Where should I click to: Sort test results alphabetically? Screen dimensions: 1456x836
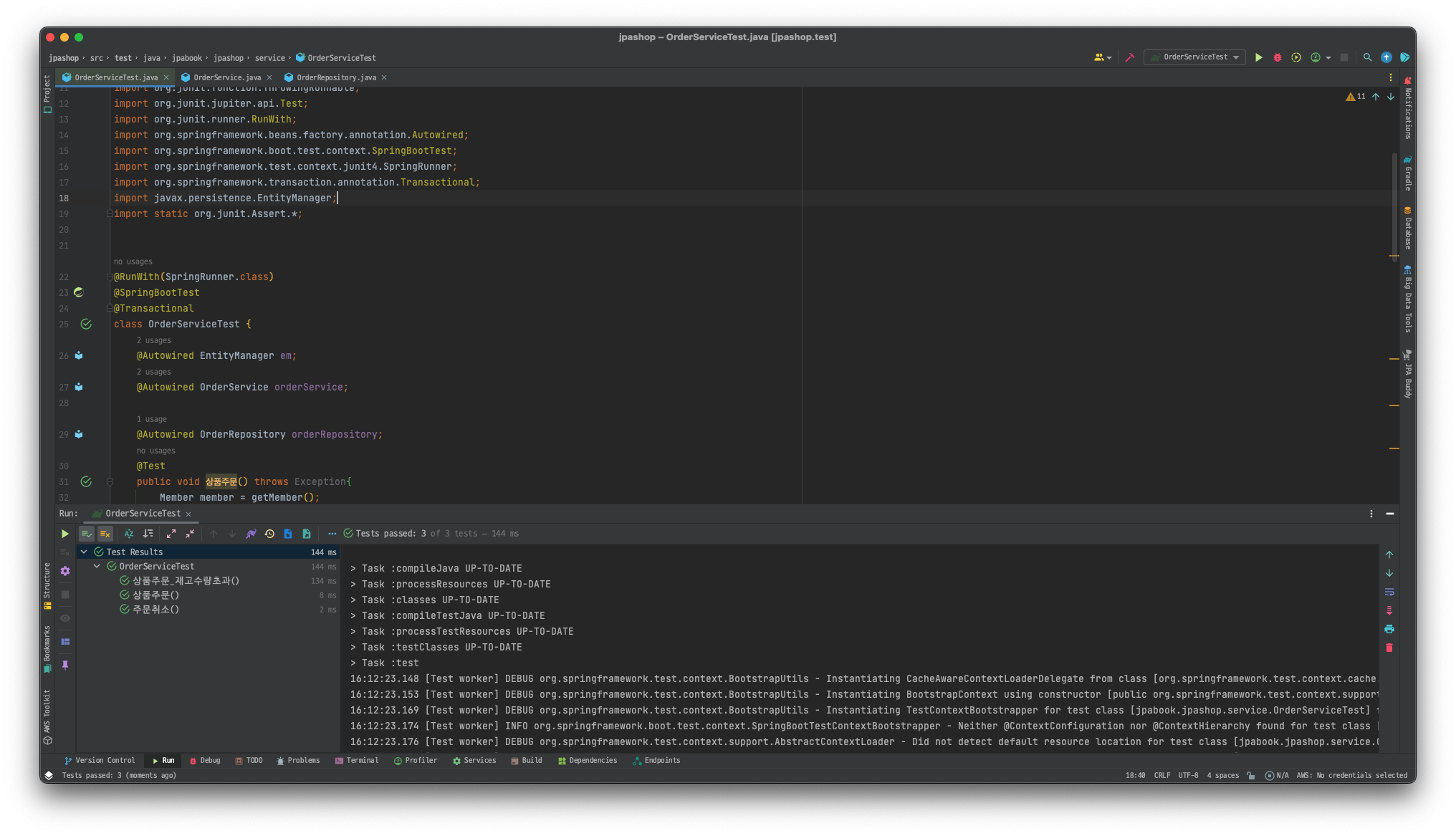(x=129, y=534)
